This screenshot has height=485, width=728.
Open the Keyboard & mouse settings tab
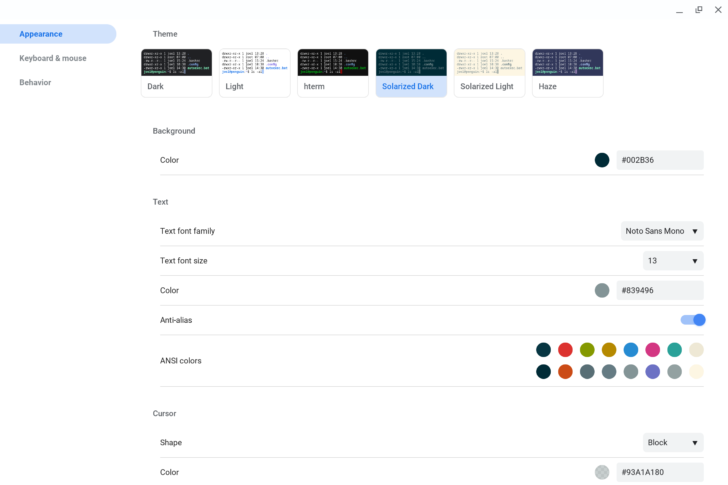pyautogui.click(x=53, y=58)
